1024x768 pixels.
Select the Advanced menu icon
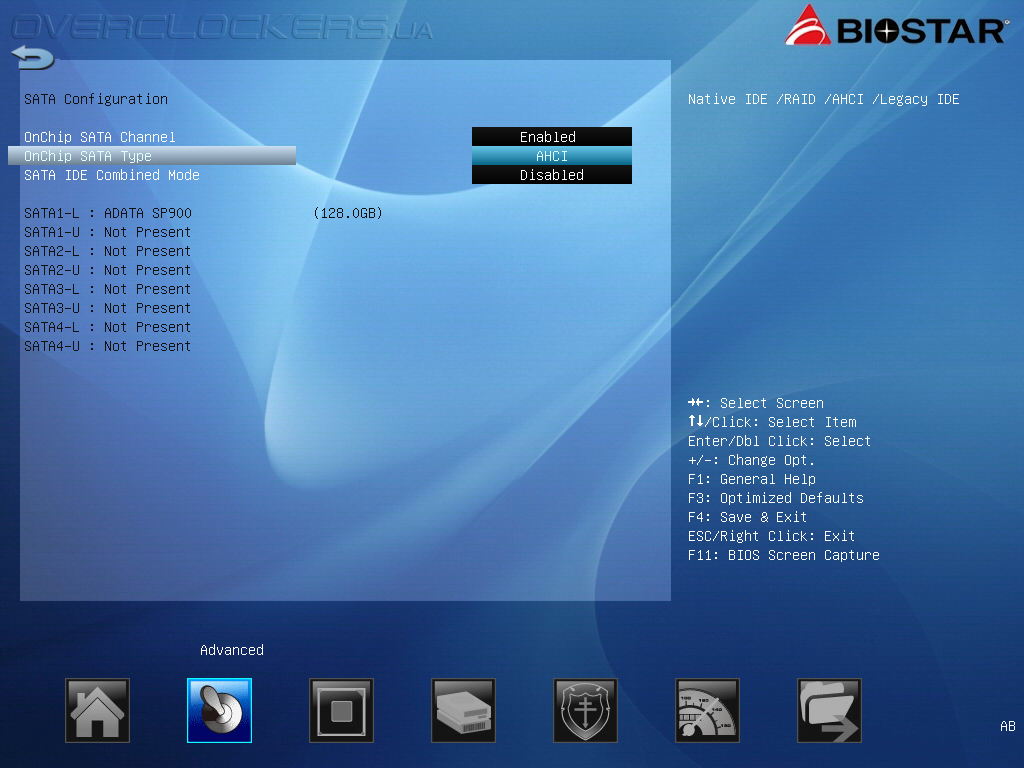[219, 711]
